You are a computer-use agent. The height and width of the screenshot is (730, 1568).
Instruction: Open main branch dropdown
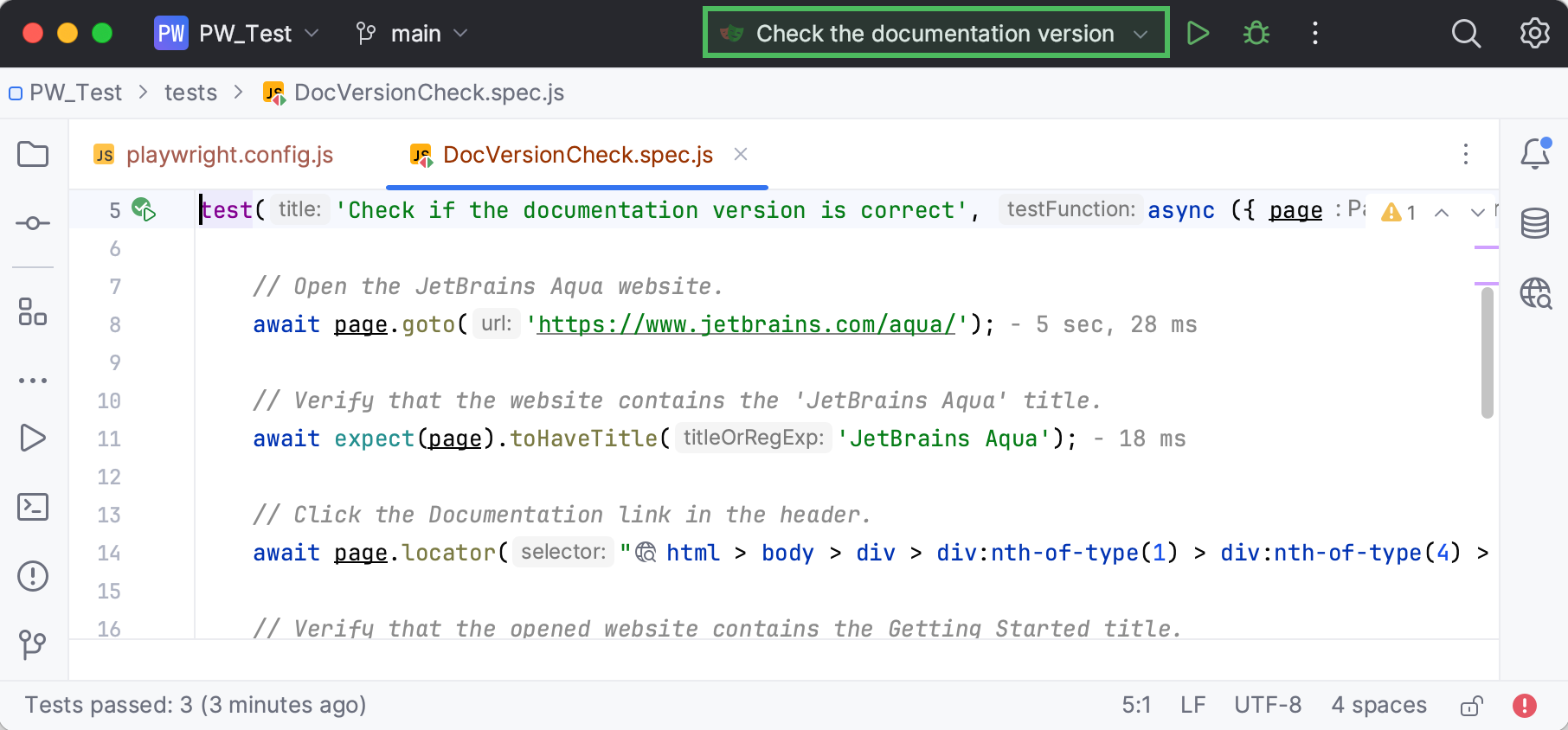pyautogui.click(x=412, y=33)
